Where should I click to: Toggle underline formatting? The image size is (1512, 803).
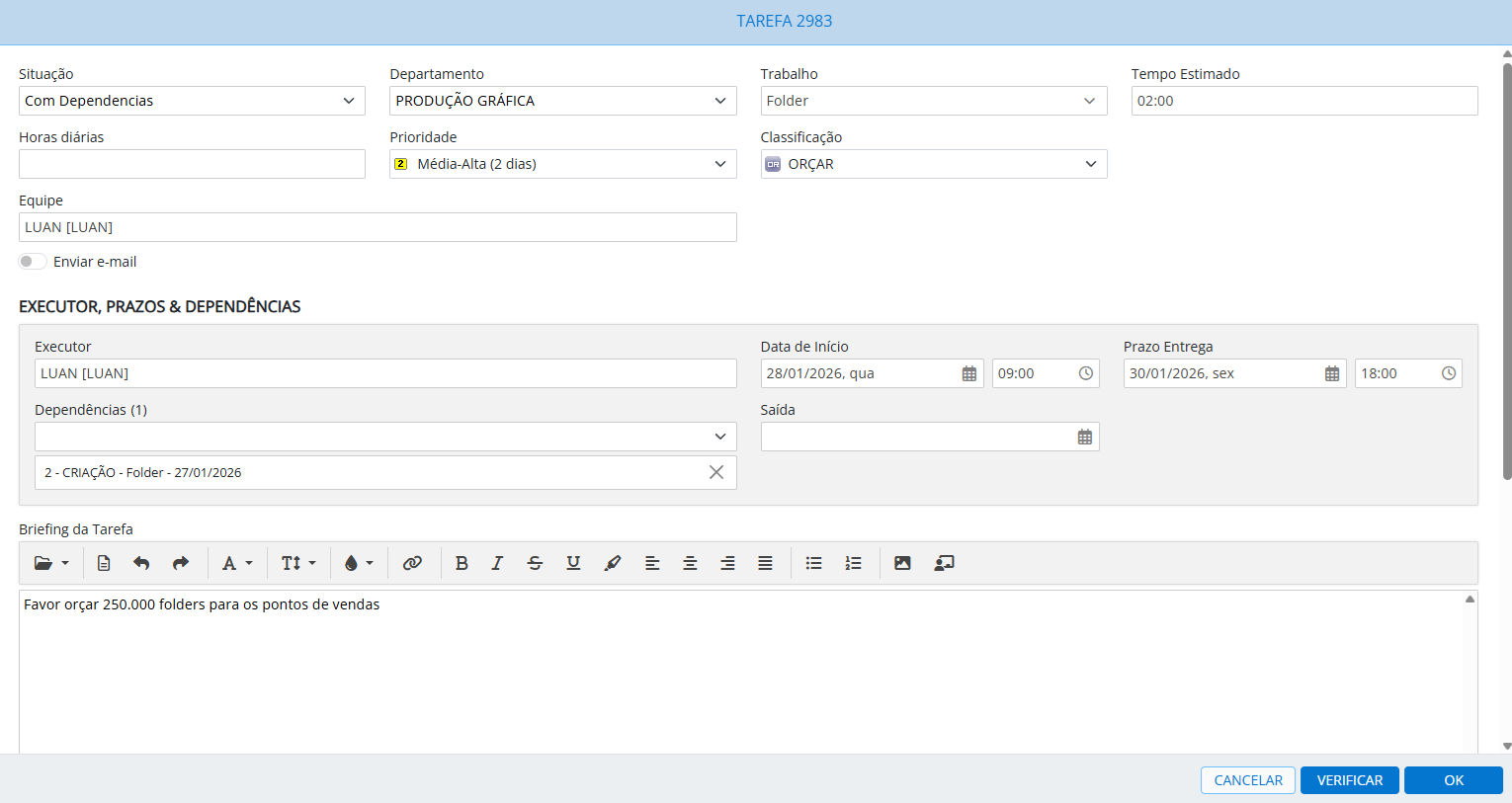point(573,563)
